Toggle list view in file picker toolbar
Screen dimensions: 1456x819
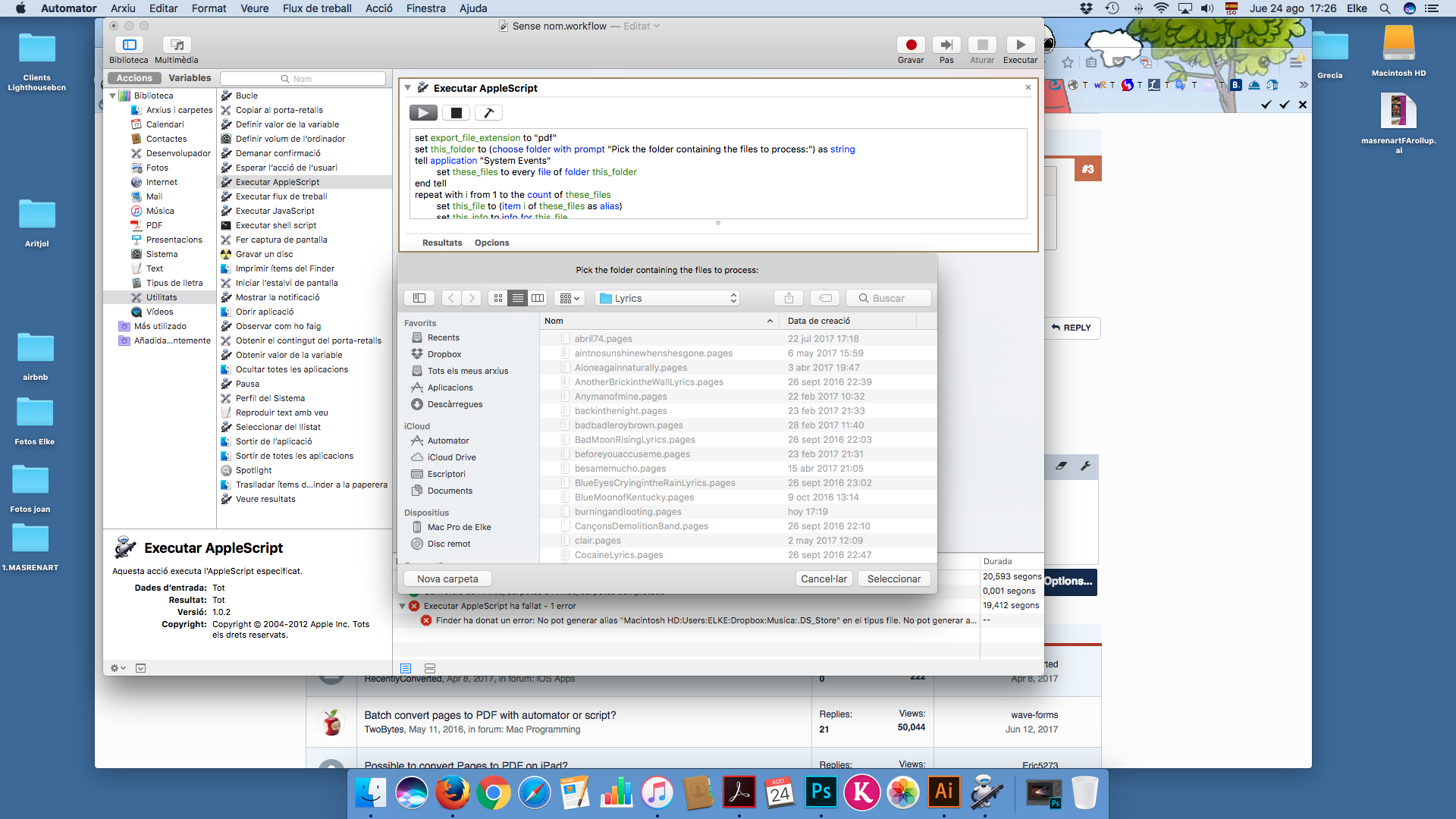coord(518,298)
